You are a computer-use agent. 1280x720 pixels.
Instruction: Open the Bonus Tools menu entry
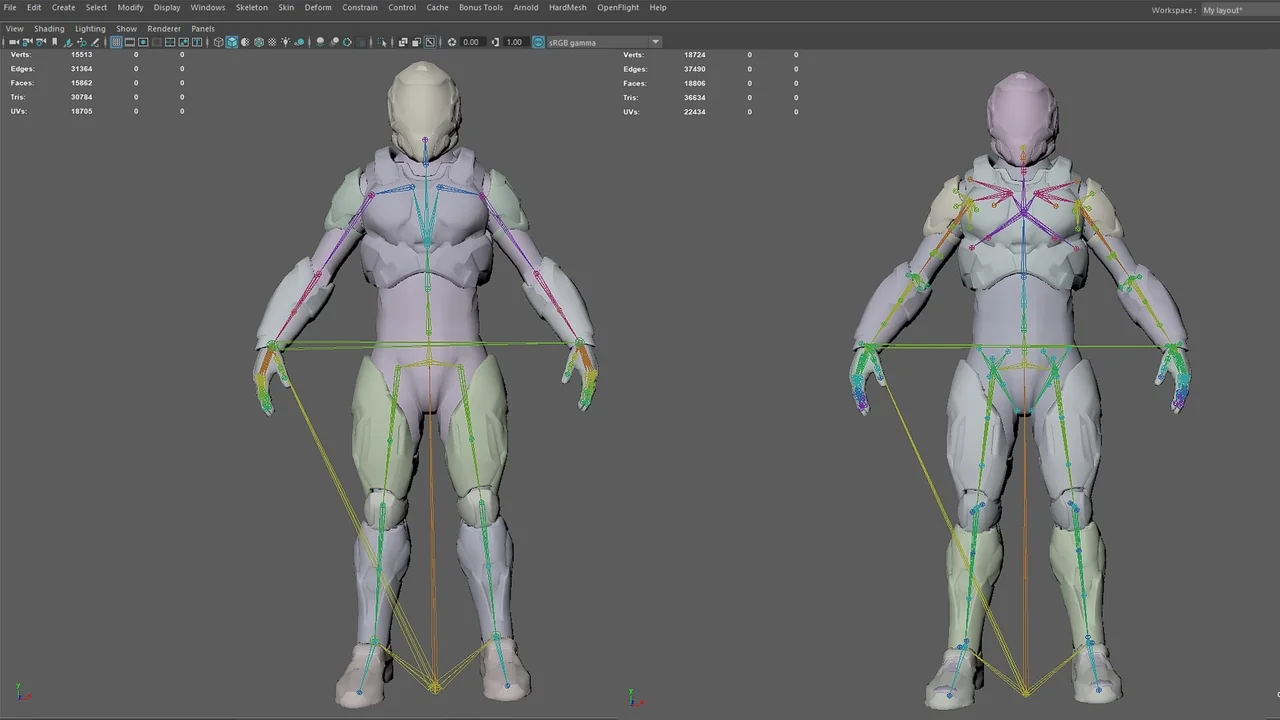coord(480,7)
